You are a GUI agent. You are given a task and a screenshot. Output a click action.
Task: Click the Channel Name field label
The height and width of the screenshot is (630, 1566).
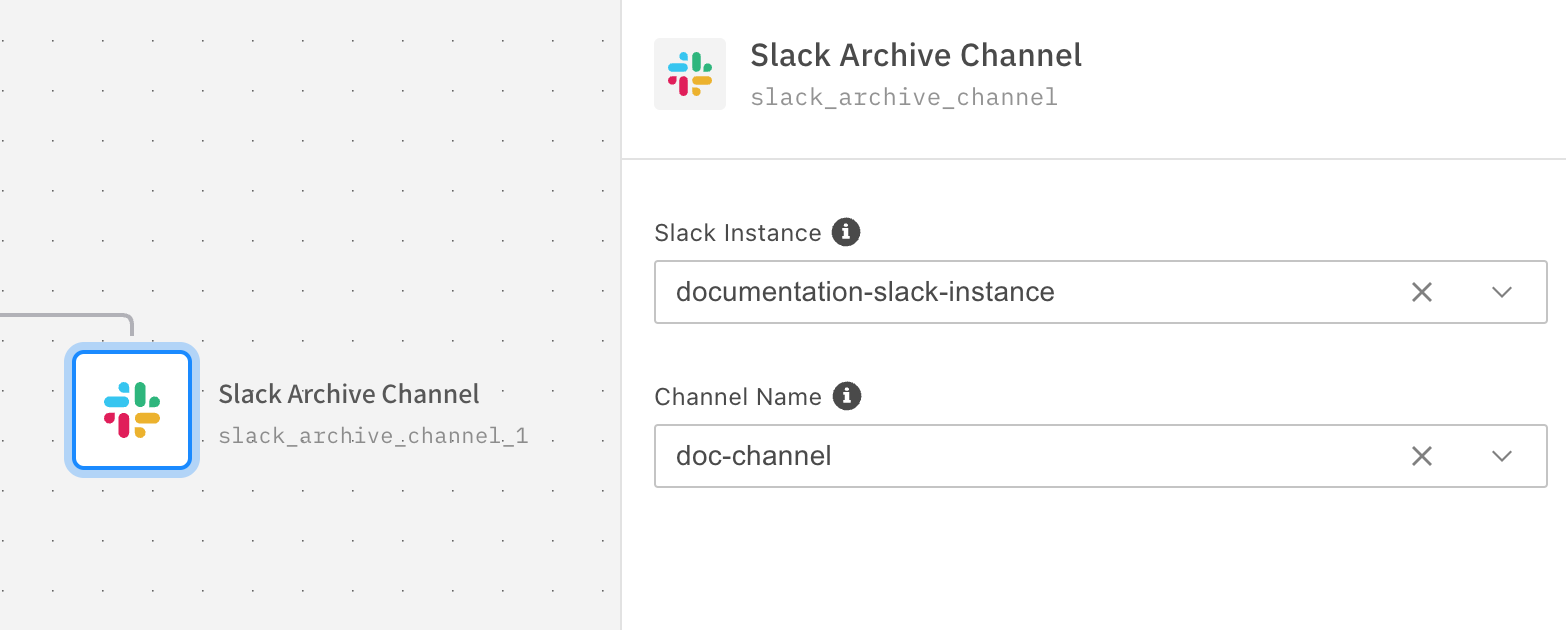(737, 397)
